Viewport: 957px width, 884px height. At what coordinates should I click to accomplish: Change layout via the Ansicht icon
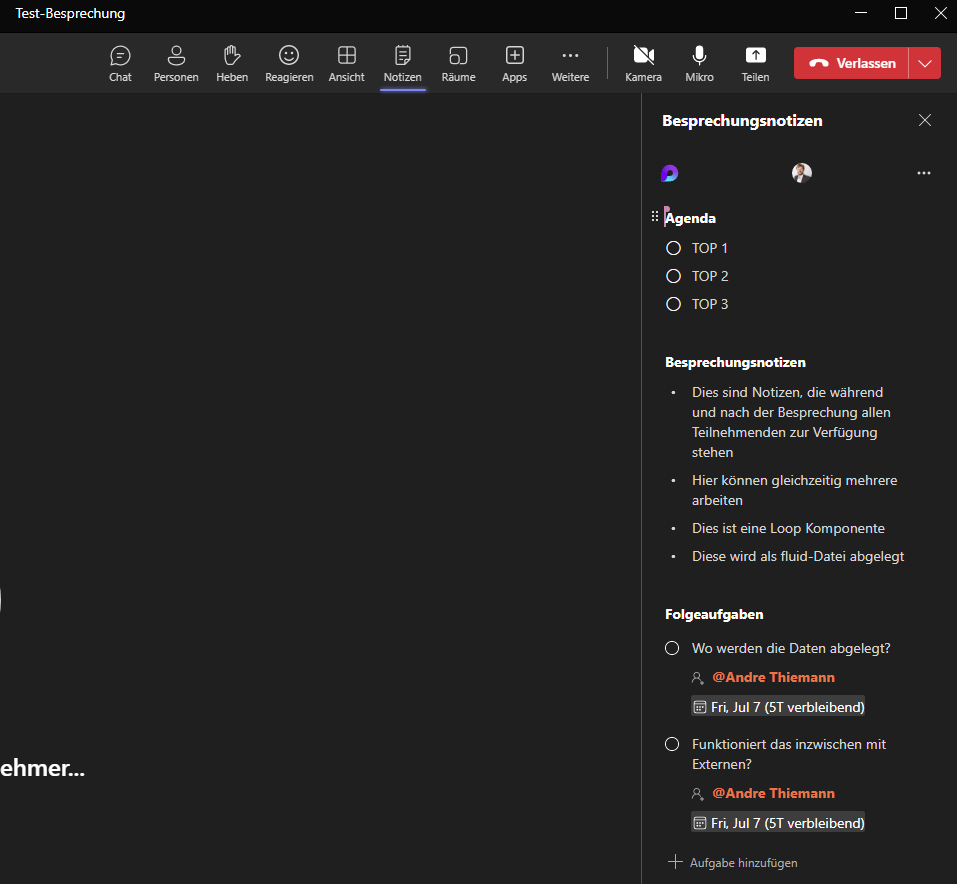pos(346,62)
